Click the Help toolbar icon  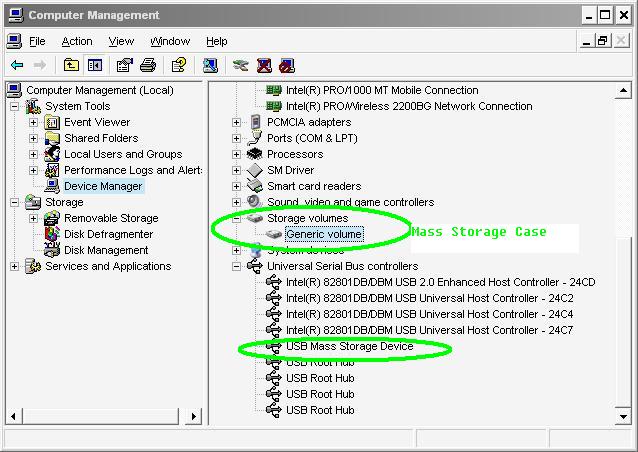[x=179, y=65]
